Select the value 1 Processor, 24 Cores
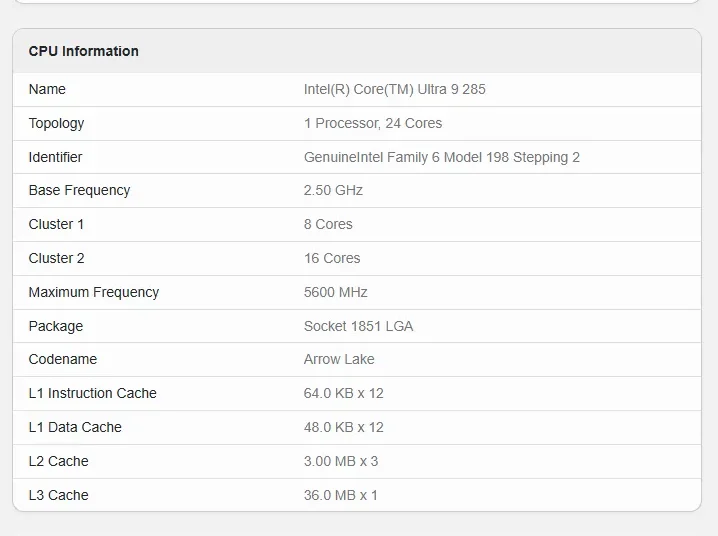Image resolution: width=718 pixels, height=536 pixels. [x=373, y=123]
